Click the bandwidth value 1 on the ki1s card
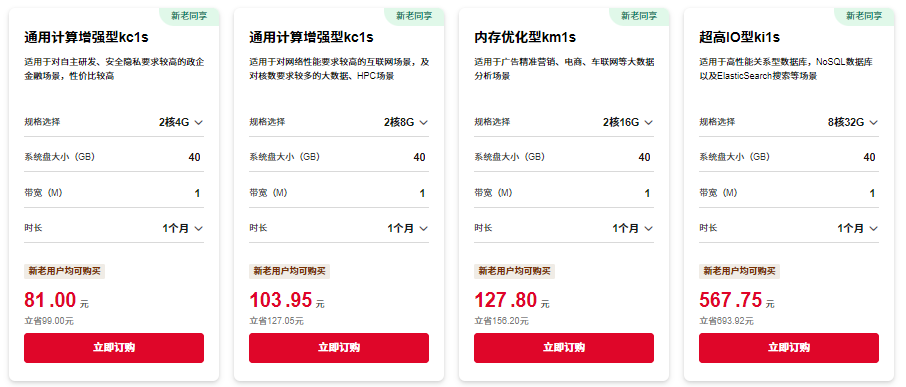906x387 pixels. 872,194
